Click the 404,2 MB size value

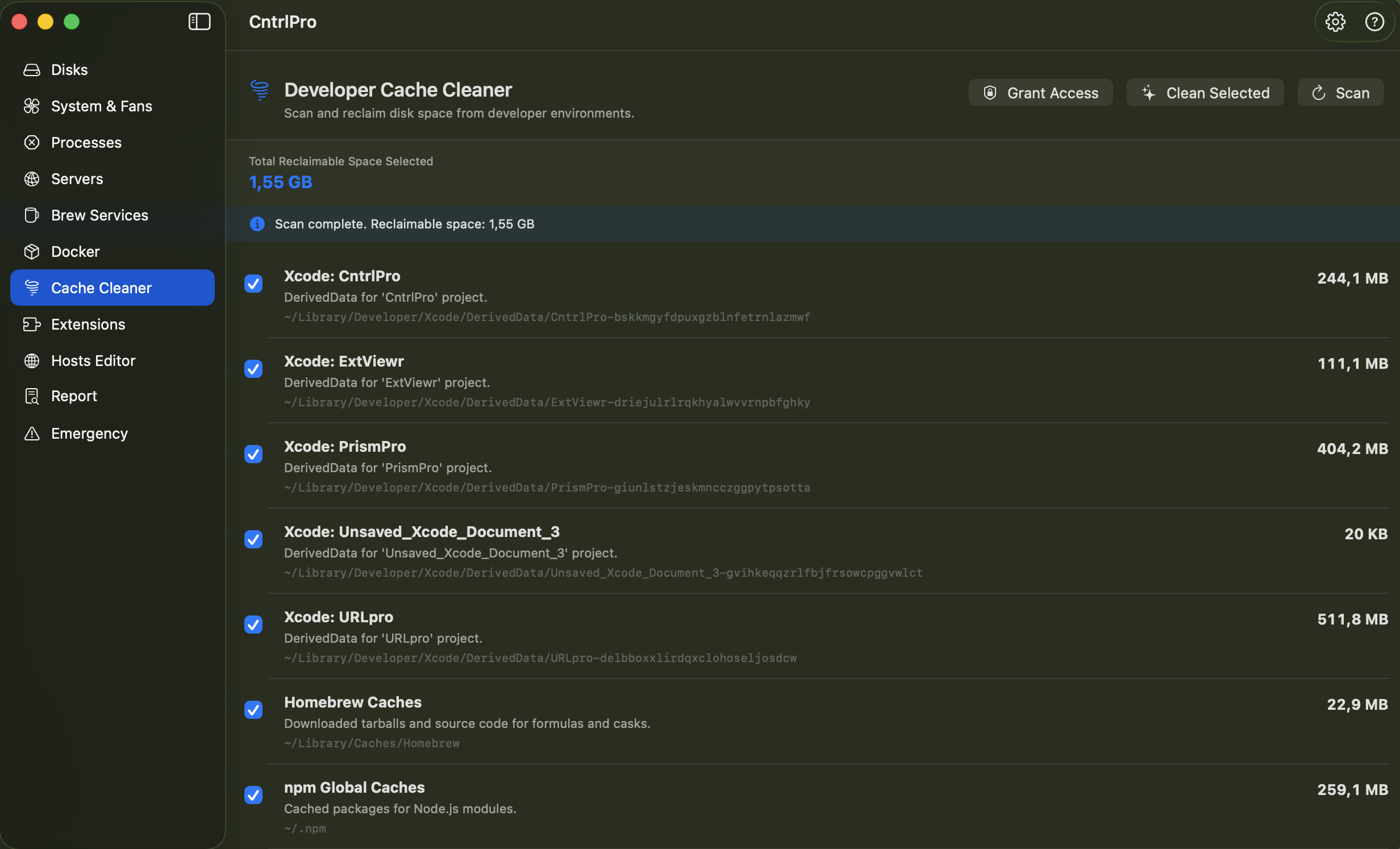[1352, 449]
